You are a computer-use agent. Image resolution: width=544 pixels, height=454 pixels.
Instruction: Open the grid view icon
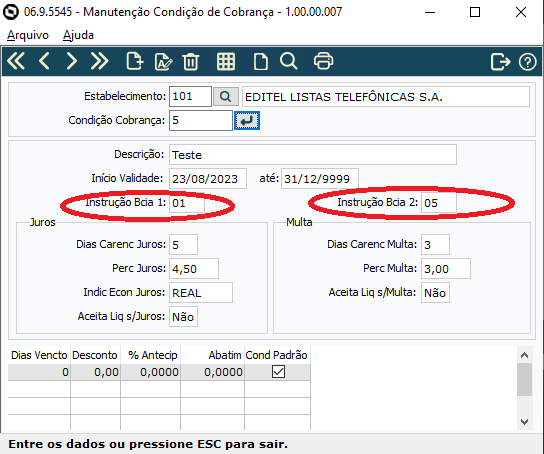coord(226,62)
